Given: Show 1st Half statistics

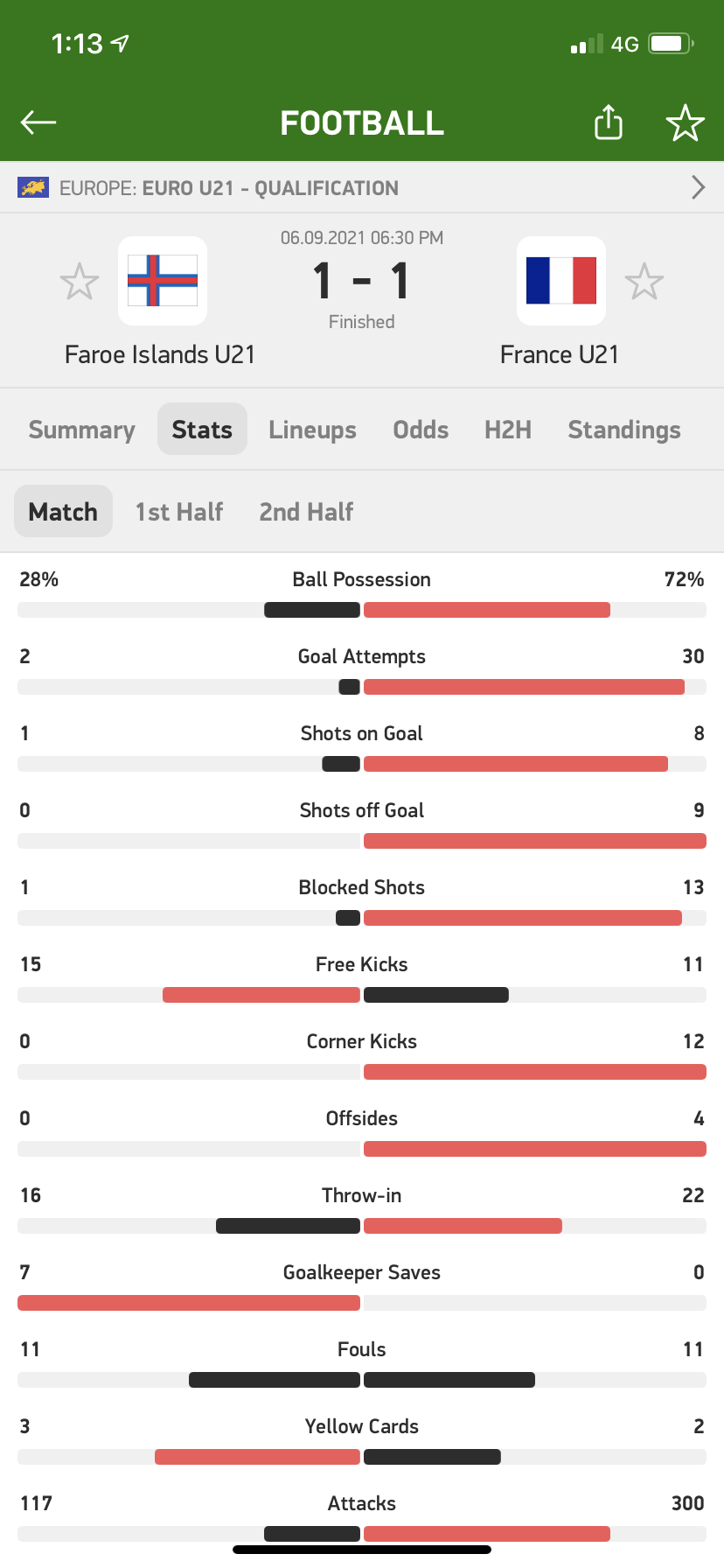Looking at the screenshot, I should (x=179, y=512).
